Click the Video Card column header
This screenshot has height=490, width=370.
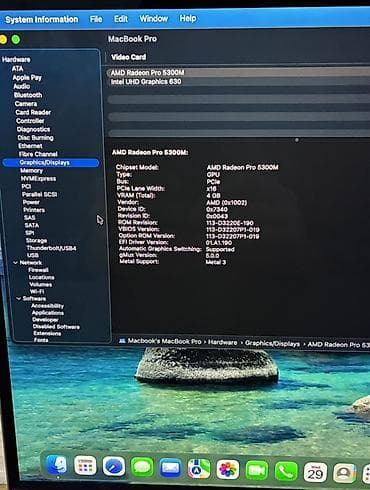[129, 57]
